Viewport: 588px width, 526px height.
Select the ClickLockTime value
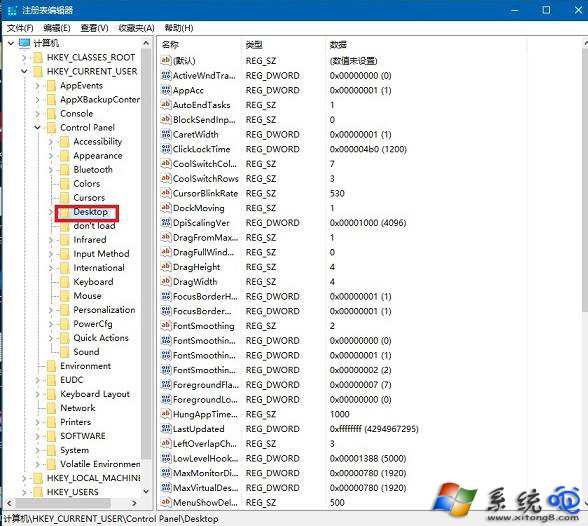coord(202,149)
